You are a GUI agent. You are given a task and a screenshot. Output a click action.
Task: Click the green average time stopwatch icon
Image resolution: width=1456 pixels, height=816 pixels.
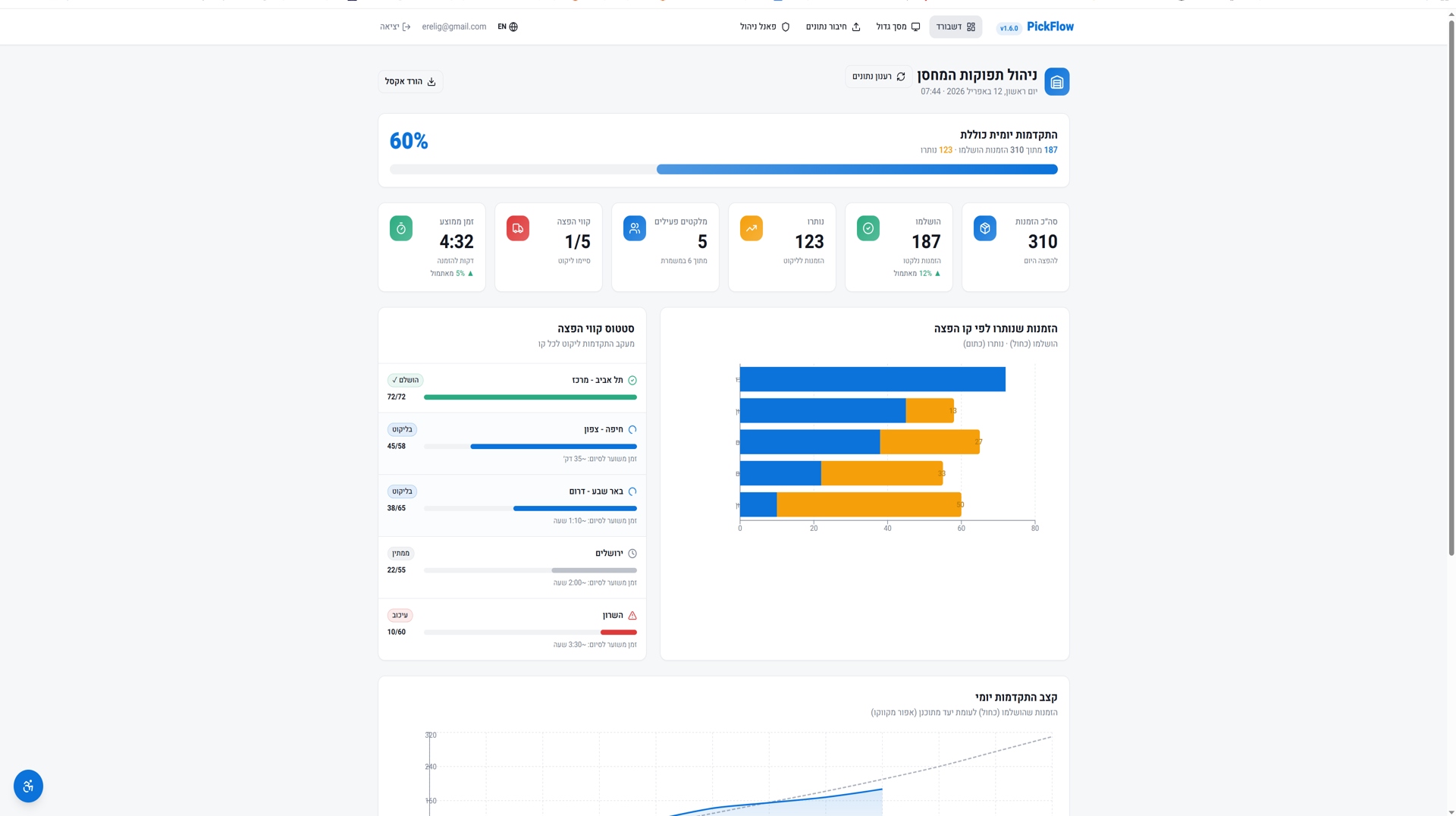(x=400, y=228)
